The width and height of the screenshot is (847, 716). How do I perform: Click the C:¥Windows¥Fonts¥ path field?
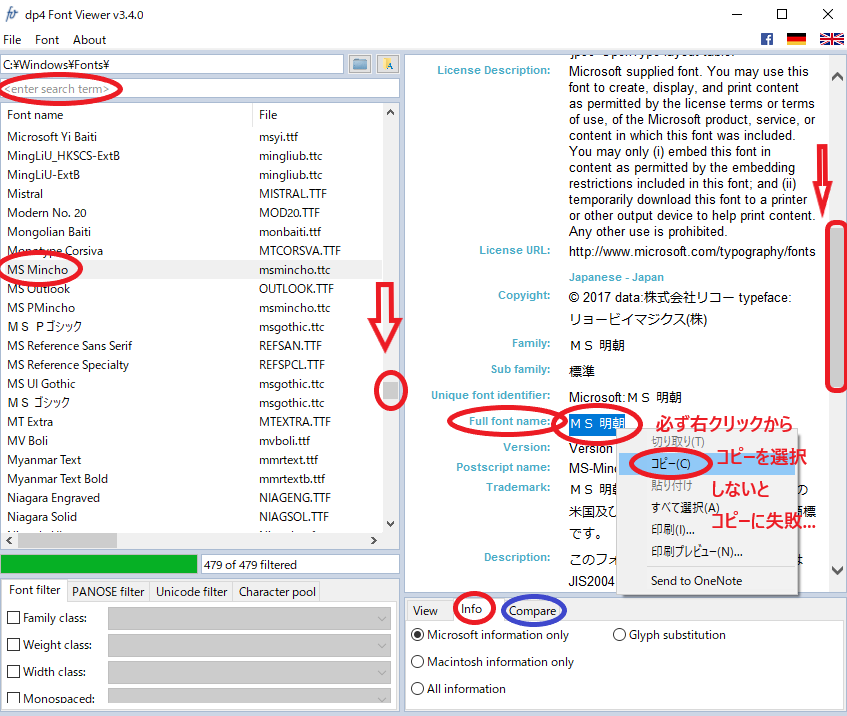pos(172,64)
